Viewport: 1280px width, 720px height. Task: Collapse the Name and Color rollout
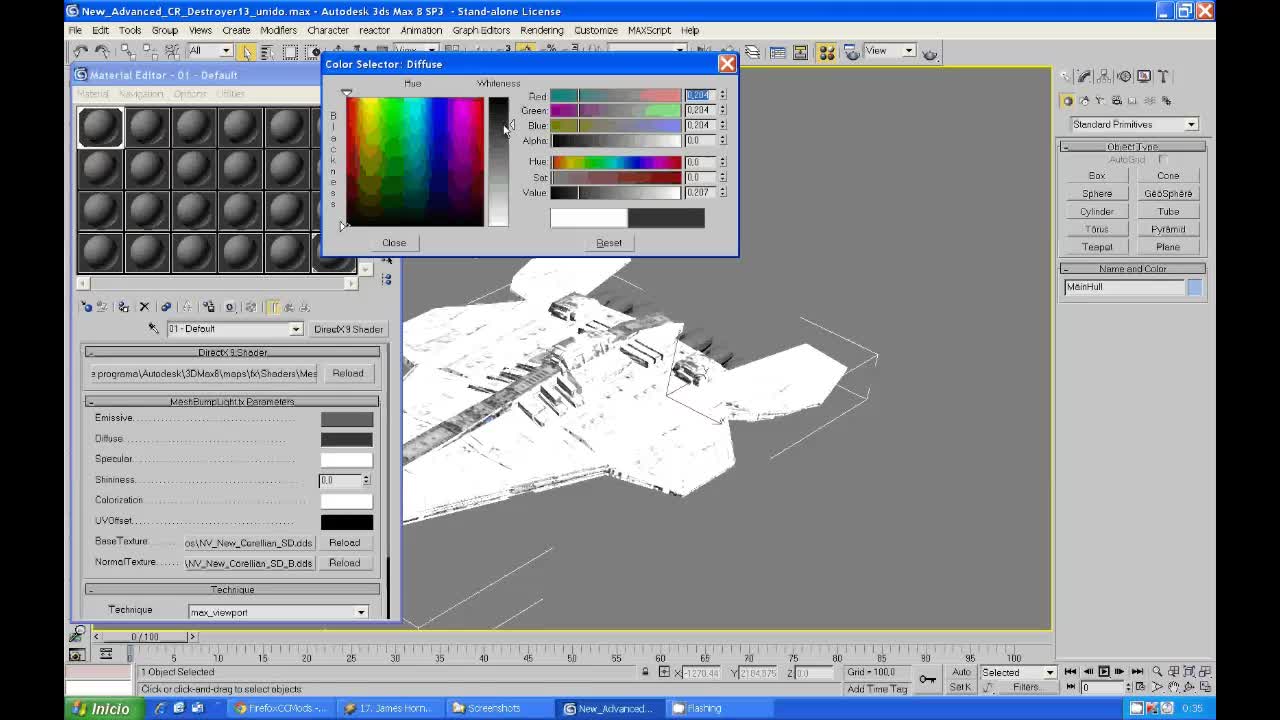pyautogui.click(x=1132, y=269)
